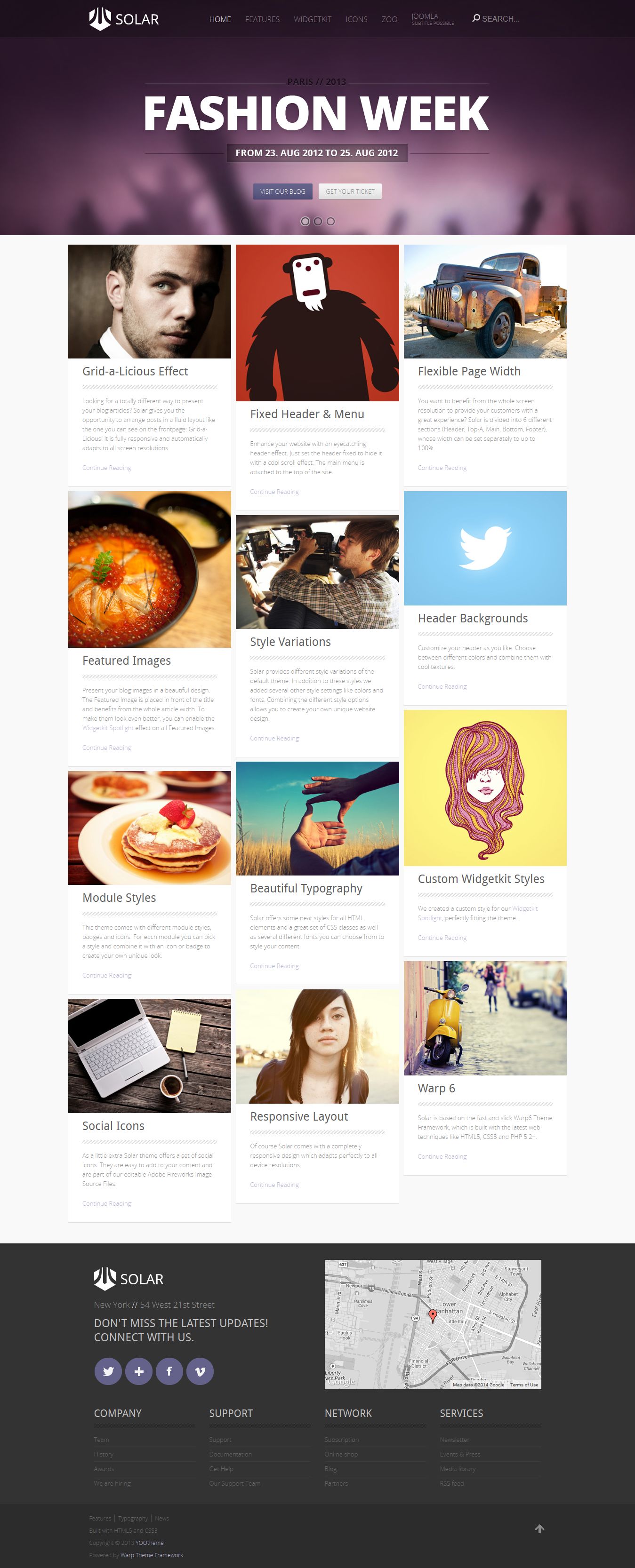Open the Facebook icon in footer

point(169,1371)
